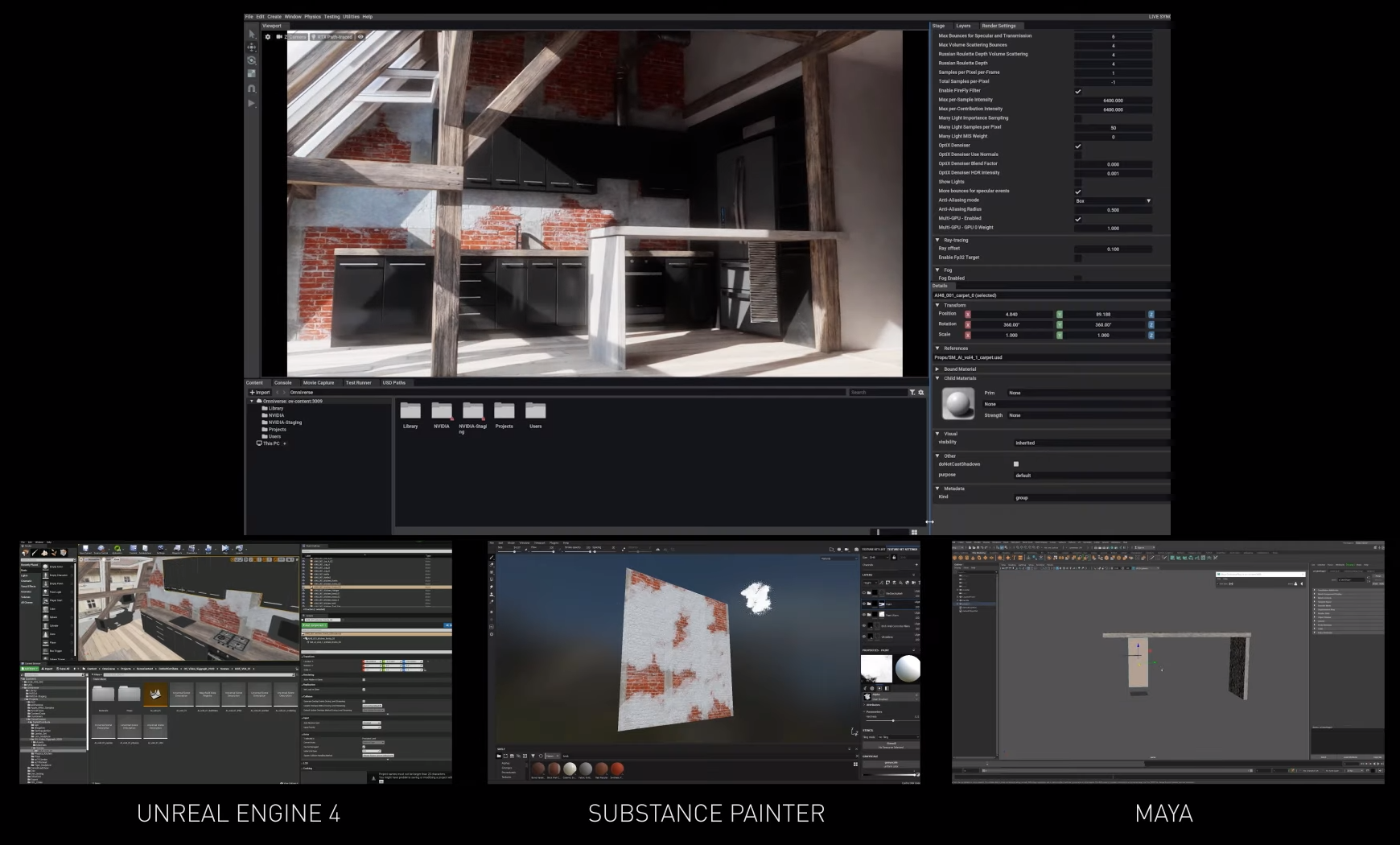Disable the Enable FireFly Filter checkbox
This screenshot has height=845, width=1400.
[x=1078, y=91]
